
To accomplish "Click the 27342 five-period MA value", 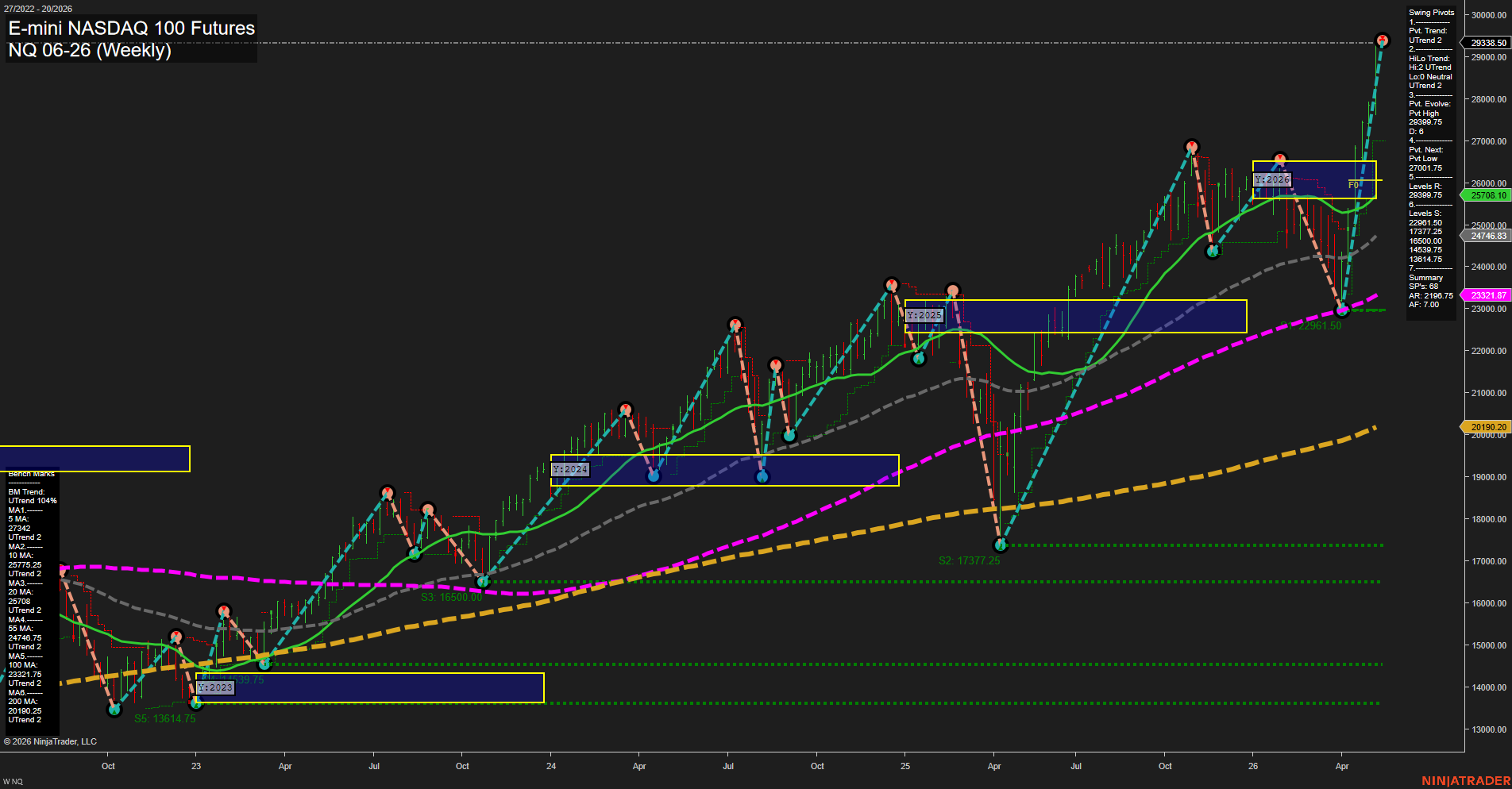I will [19, 528].
